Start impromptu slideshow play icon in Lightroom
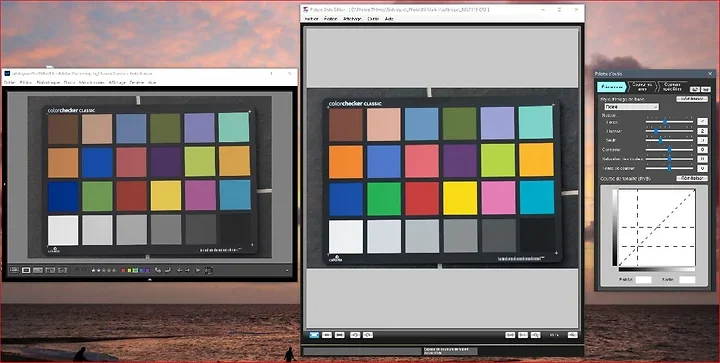Screen dimensions: 720x363 198,270
